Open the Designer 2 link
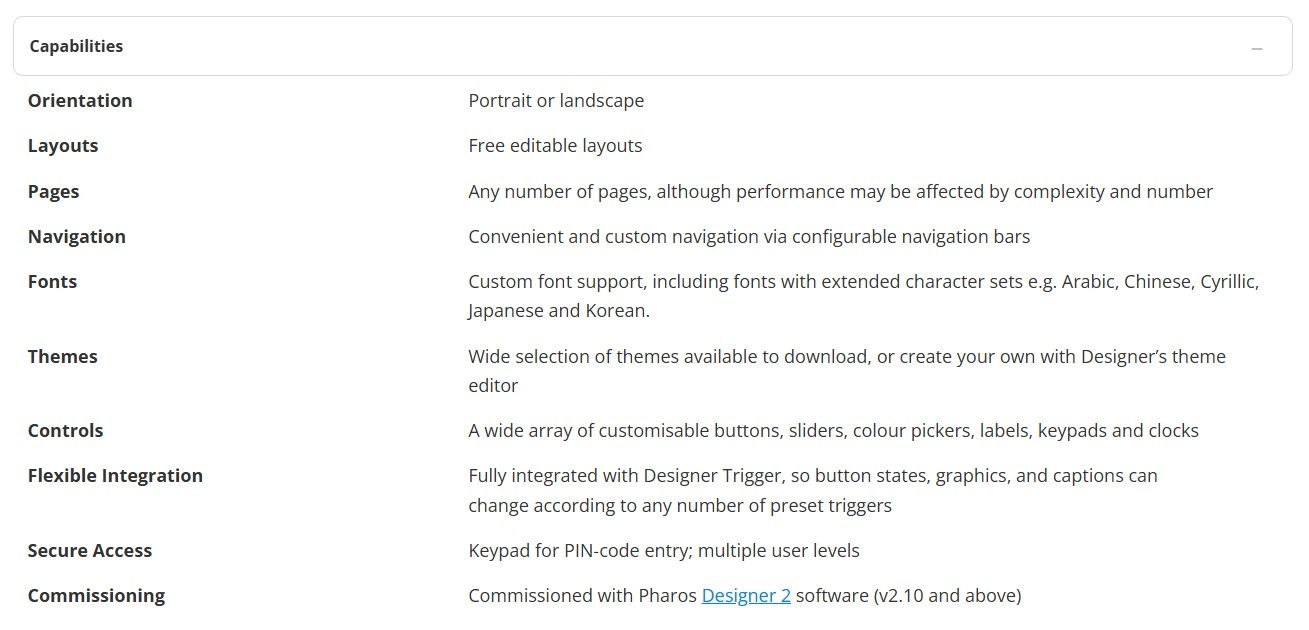This screenshot has width=1309, height=630. (x=746, y=596)
